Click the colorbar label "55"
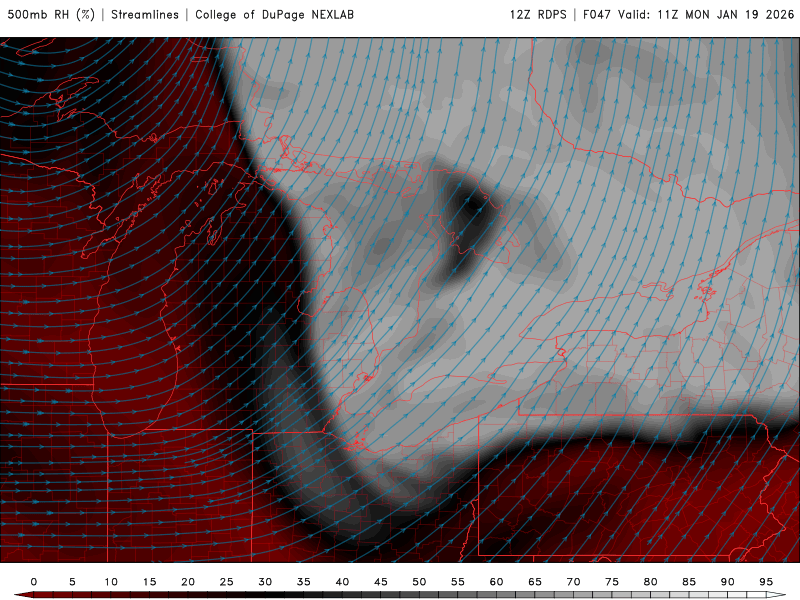Image resolution: width=800 pixels, height=600 pixels. point(458,582)
